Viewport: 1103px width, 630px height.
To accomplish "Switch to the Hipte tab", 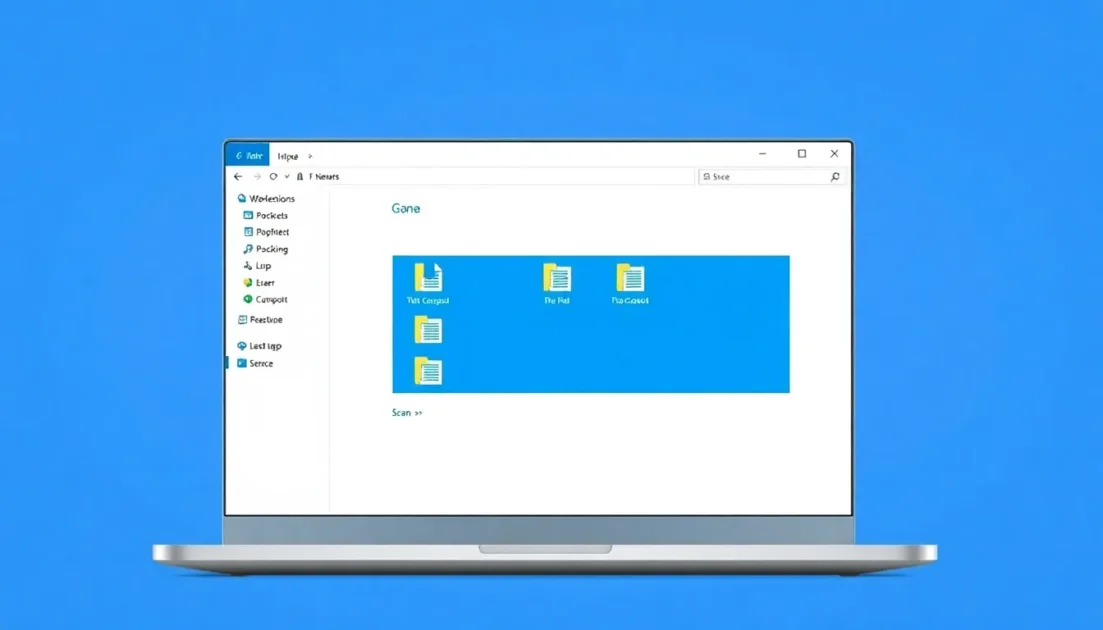I will pos(288,156).
